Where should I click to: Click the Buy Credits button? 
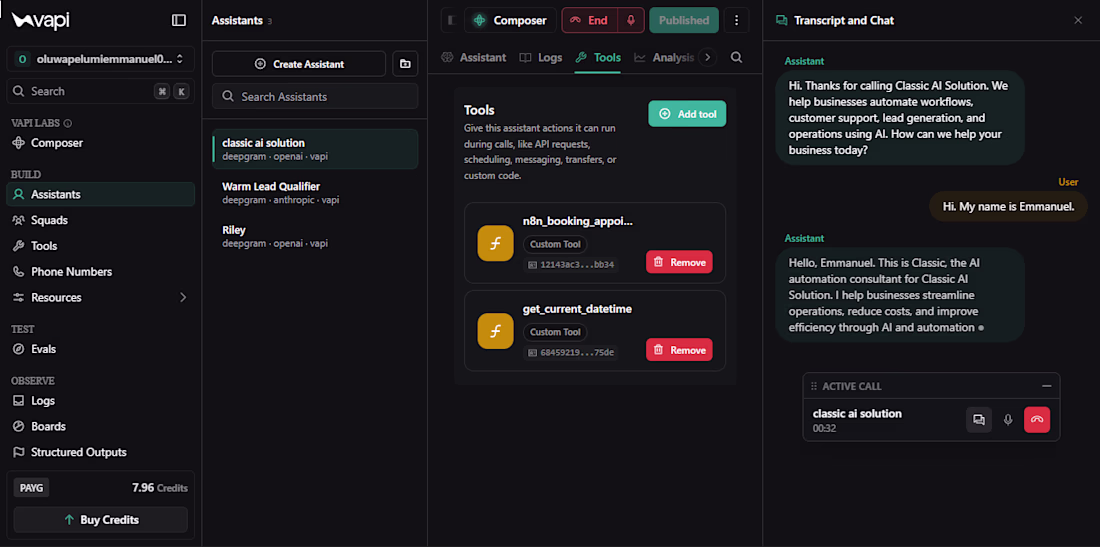(100, 520)
